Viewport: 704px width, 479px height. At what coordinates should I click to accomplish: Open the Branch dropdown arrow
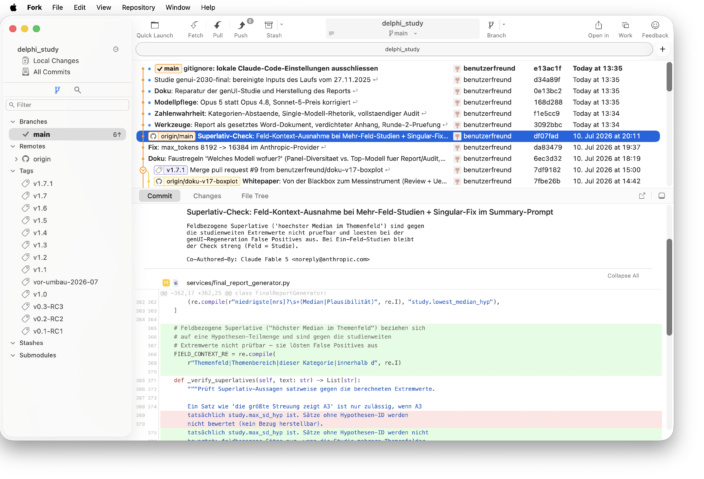pyautogui.click(x=504, y=25)
